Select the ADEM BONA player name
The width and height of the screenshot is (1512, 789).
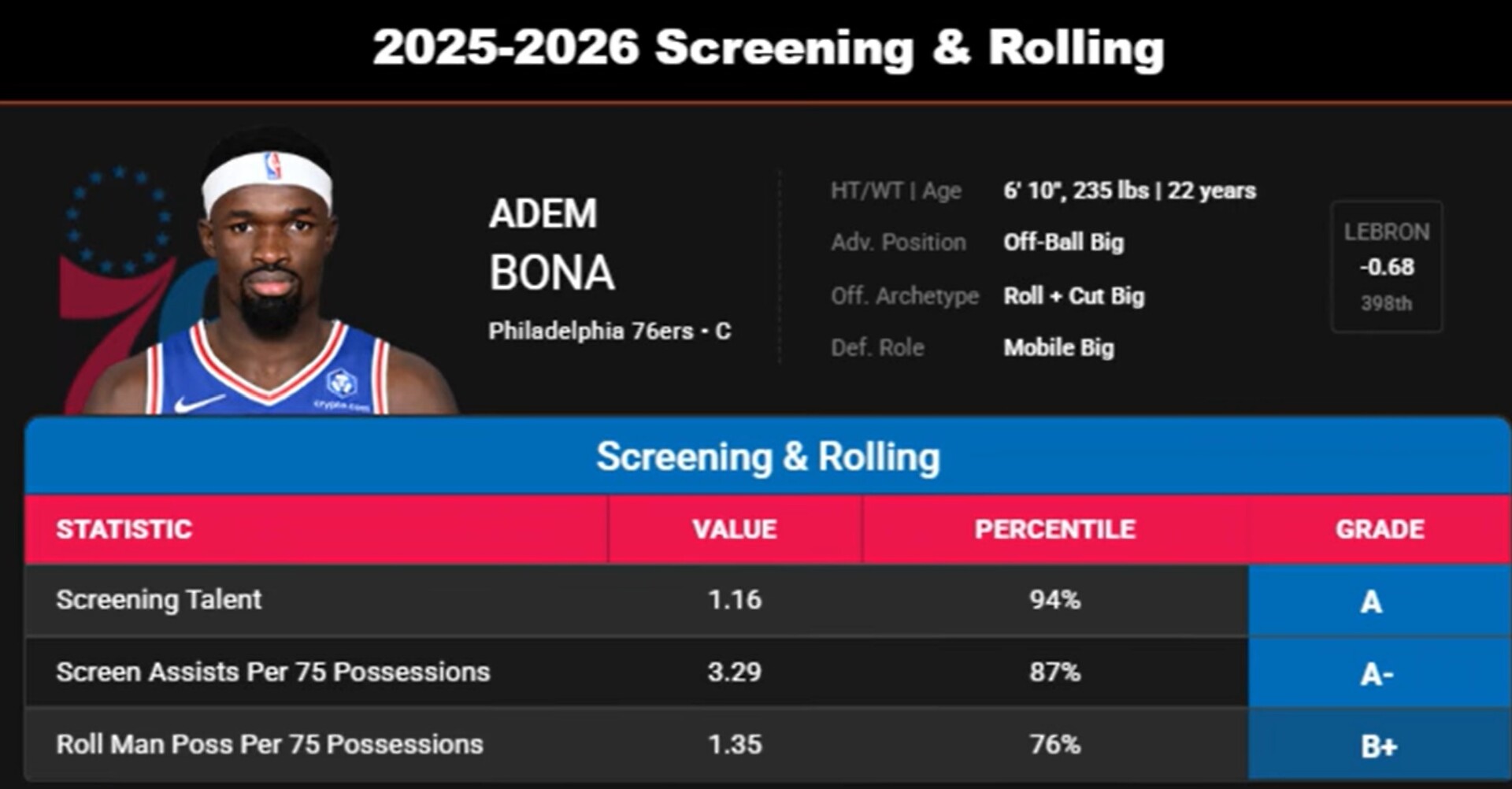click(551, 243)
